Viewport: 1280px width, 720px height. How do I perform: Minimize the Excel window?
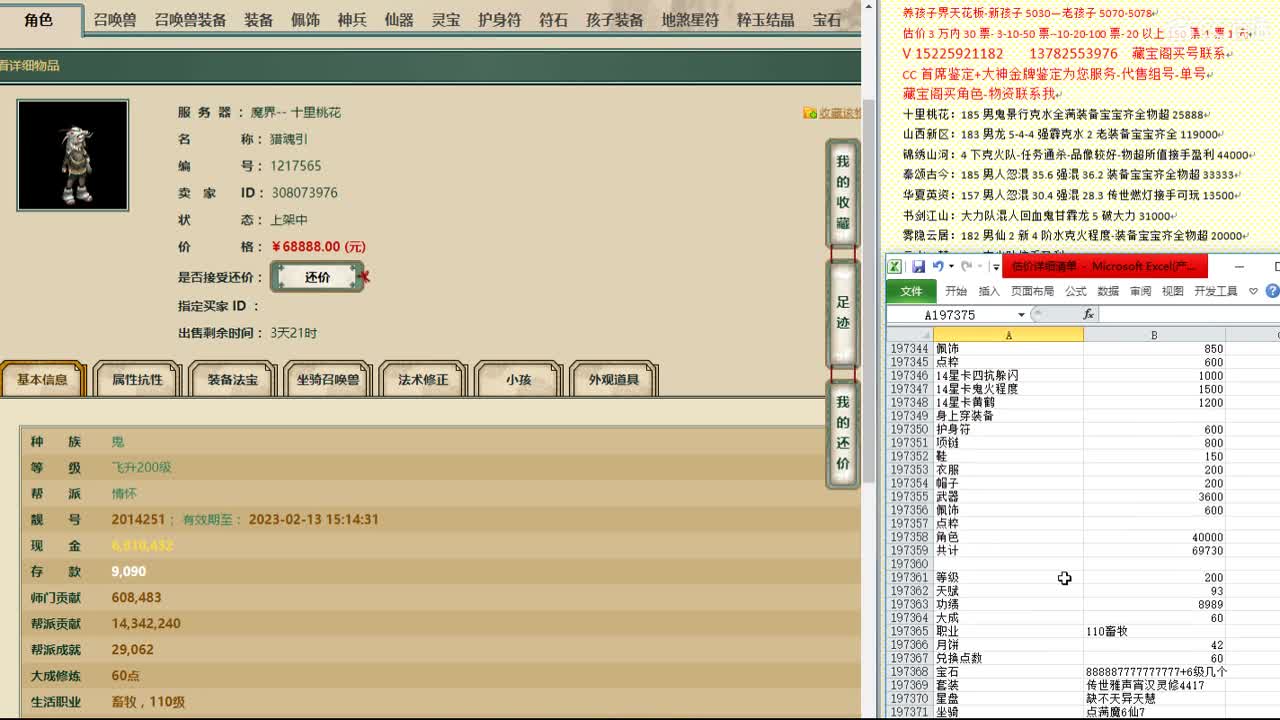1239,266
